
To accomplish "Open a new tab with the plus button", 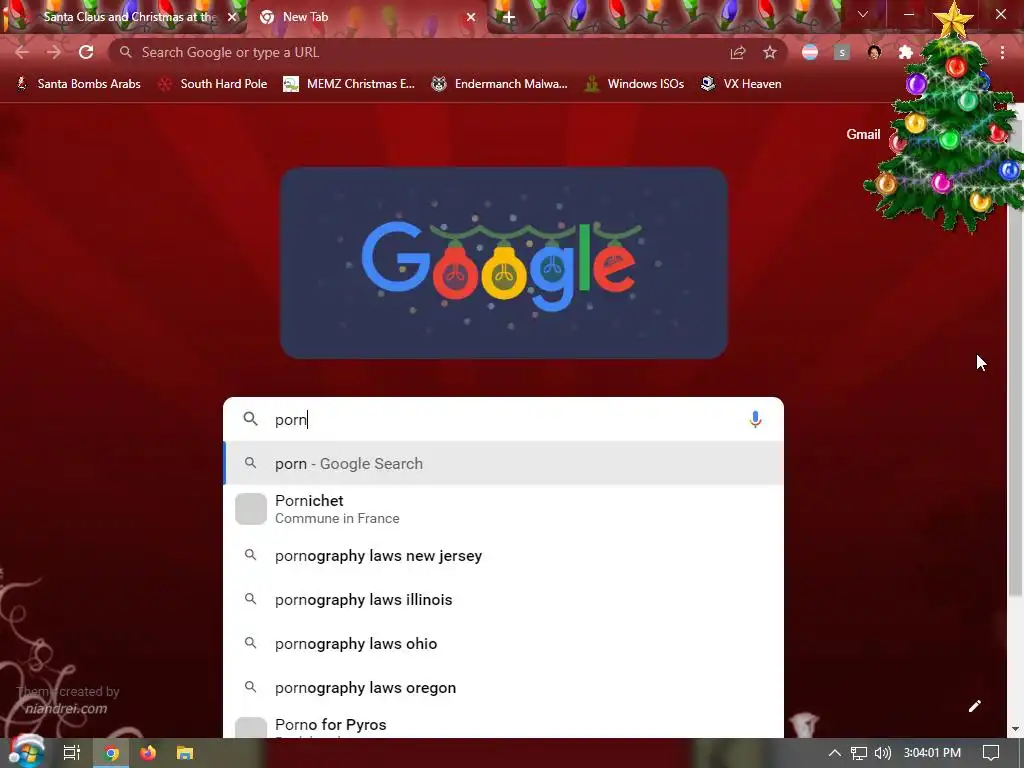I will point(508,17).
